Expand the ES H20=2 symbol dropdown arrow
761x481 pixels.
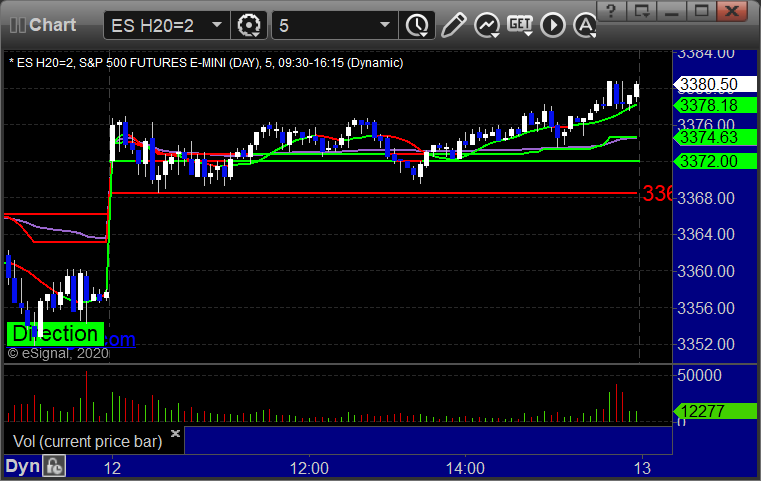(x=217, y=25)
